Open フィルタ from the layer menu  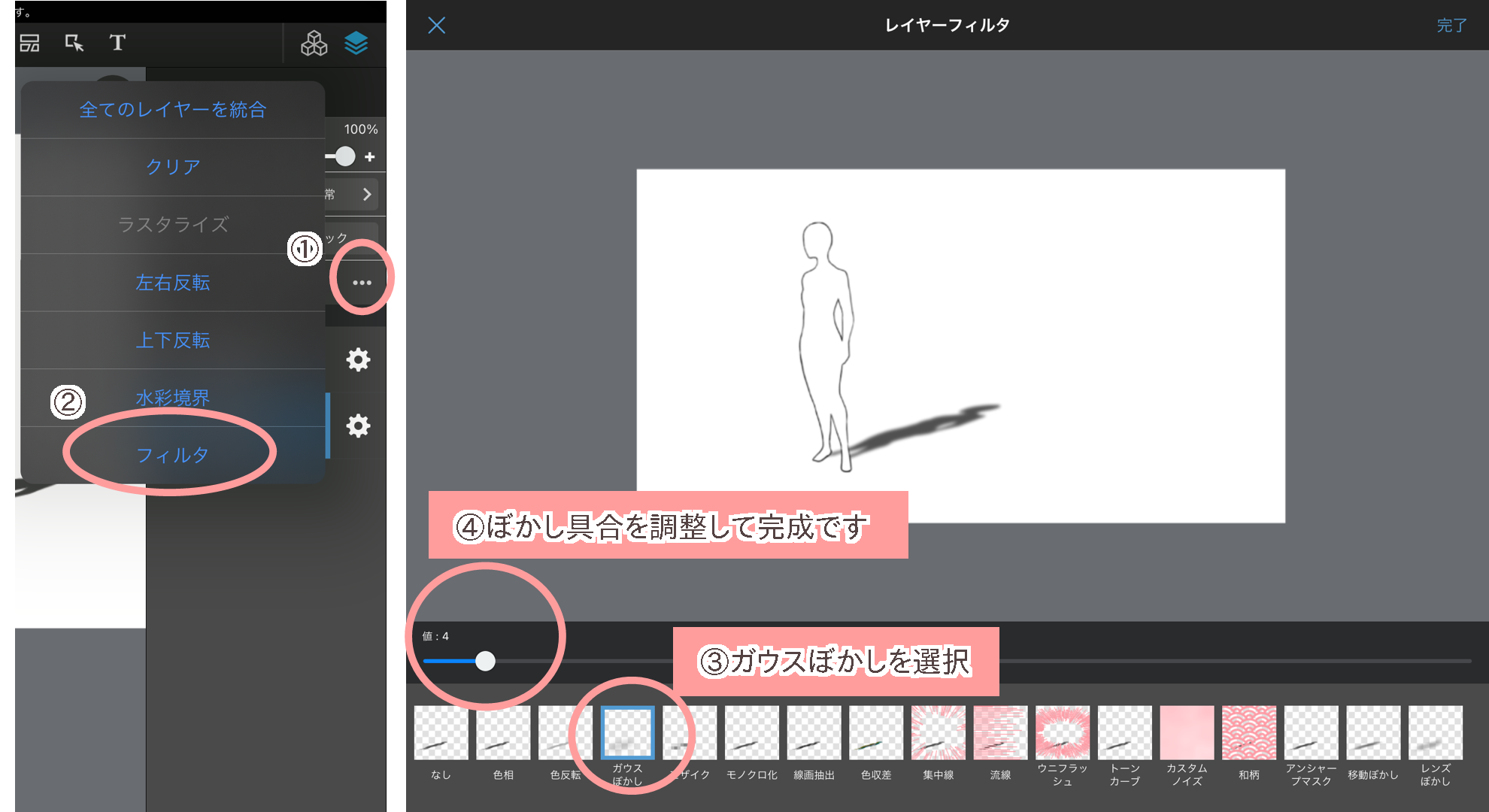tap(173, 456)
